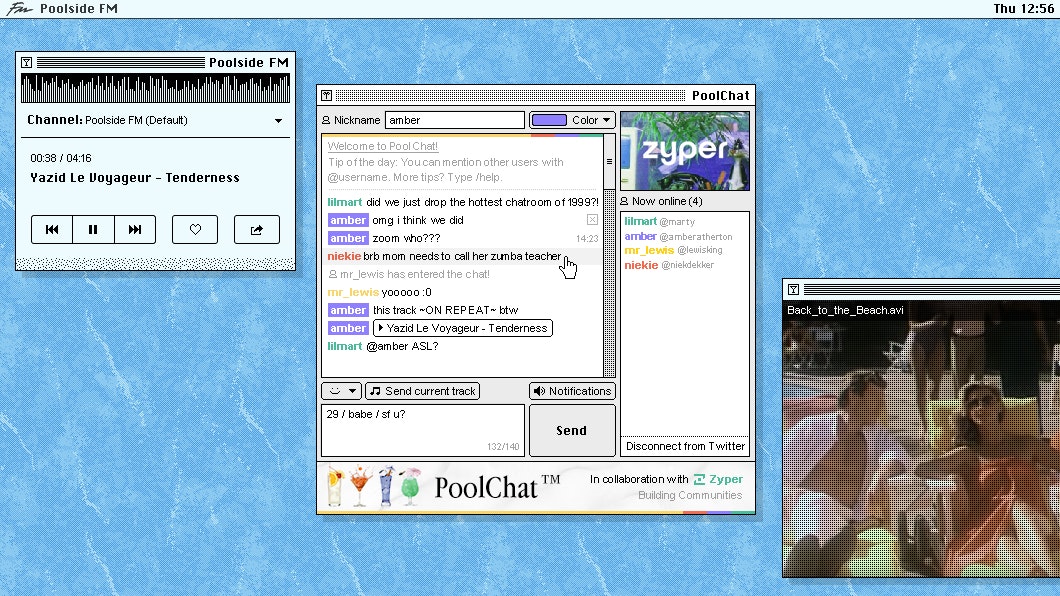Skip to next track in Poolside FM player
The height and width of the screenshot is (596, 1060).
[135, 230]
